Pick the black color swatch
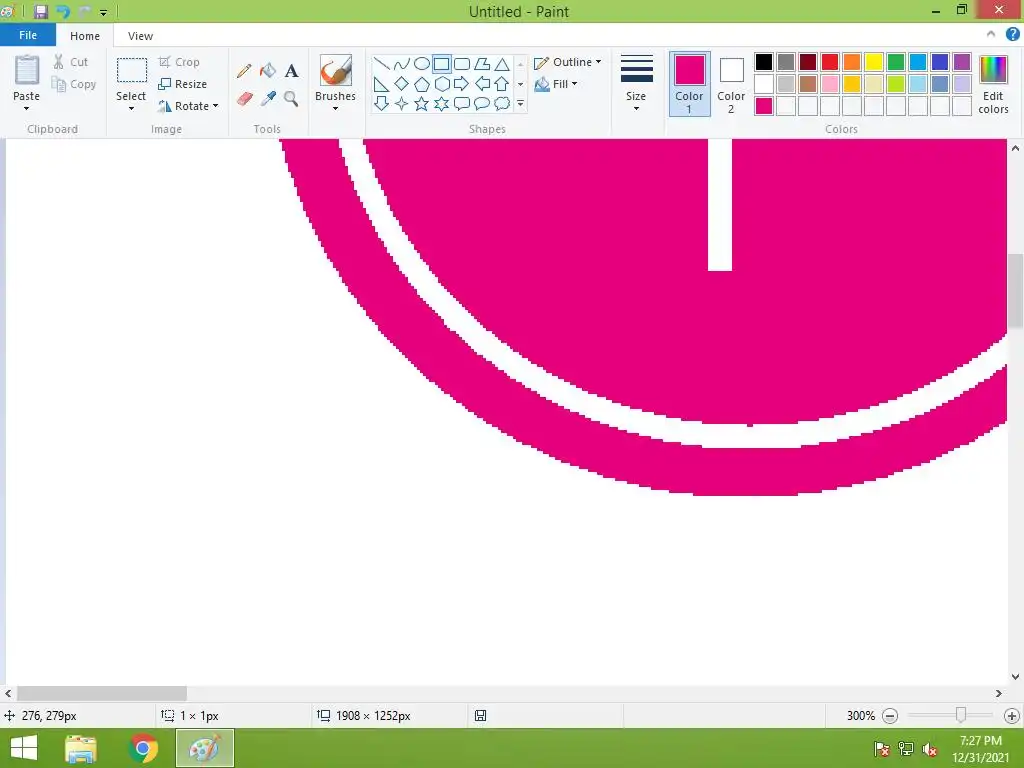1024x768 pixels. [763, 62]
